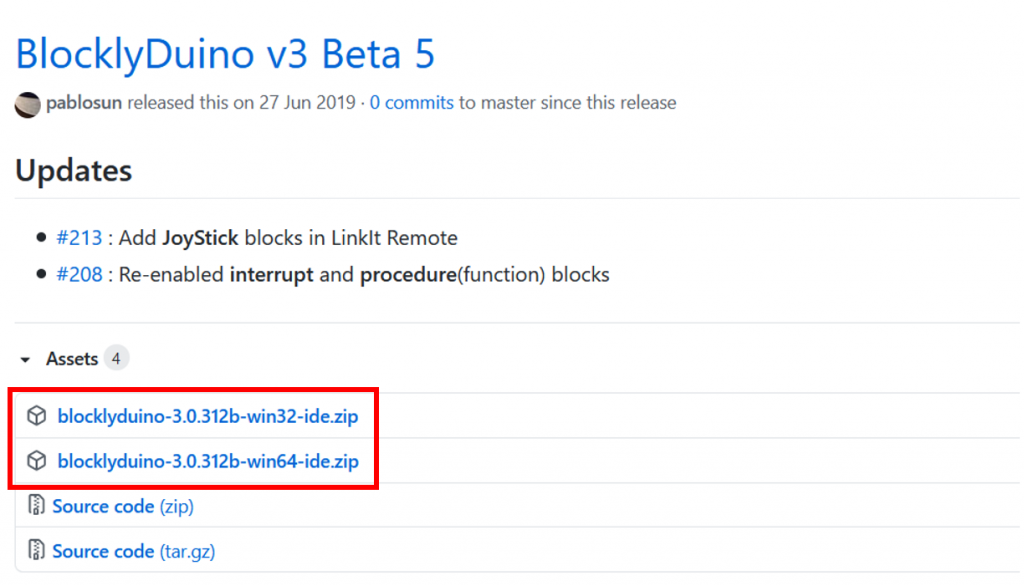
Task: Click the bold JoyStick text in updates
Action: click(200, 238)
